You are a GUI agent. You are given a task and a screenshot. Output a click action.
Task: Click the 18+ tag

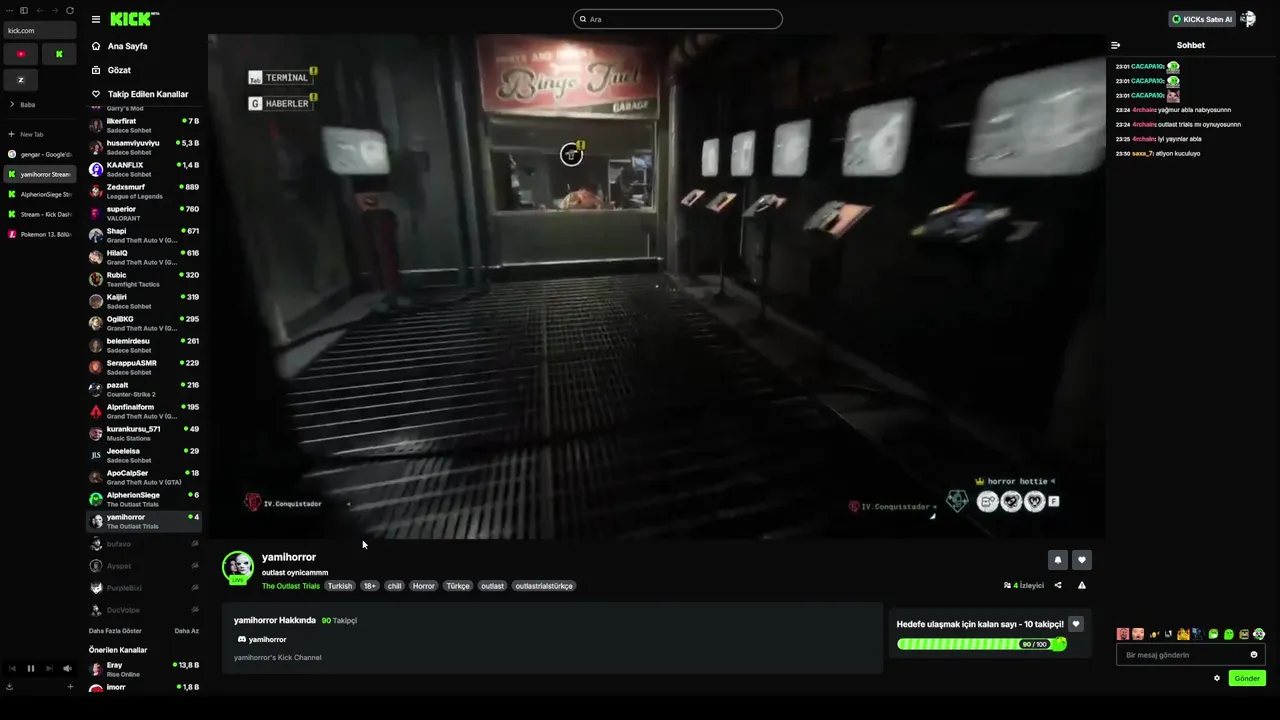(369, 586)
